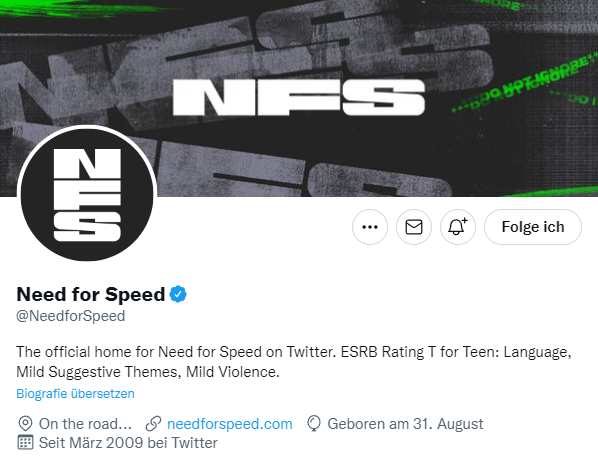Click the @NeedforSpeed handle
The image size is (598, 462).
(71, 316)
